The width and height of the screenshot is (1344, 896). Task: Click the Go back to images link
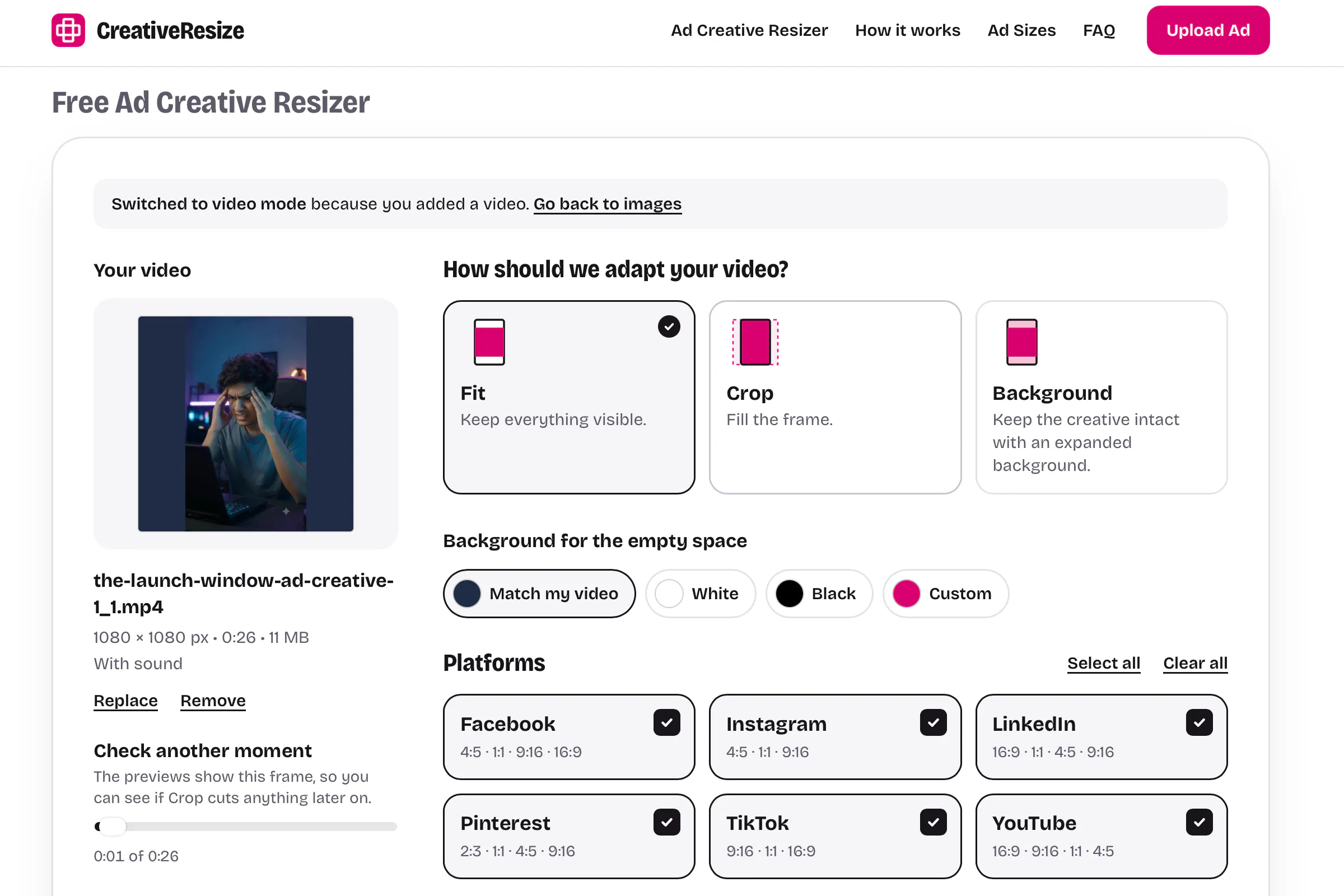[x=608, y=204]
